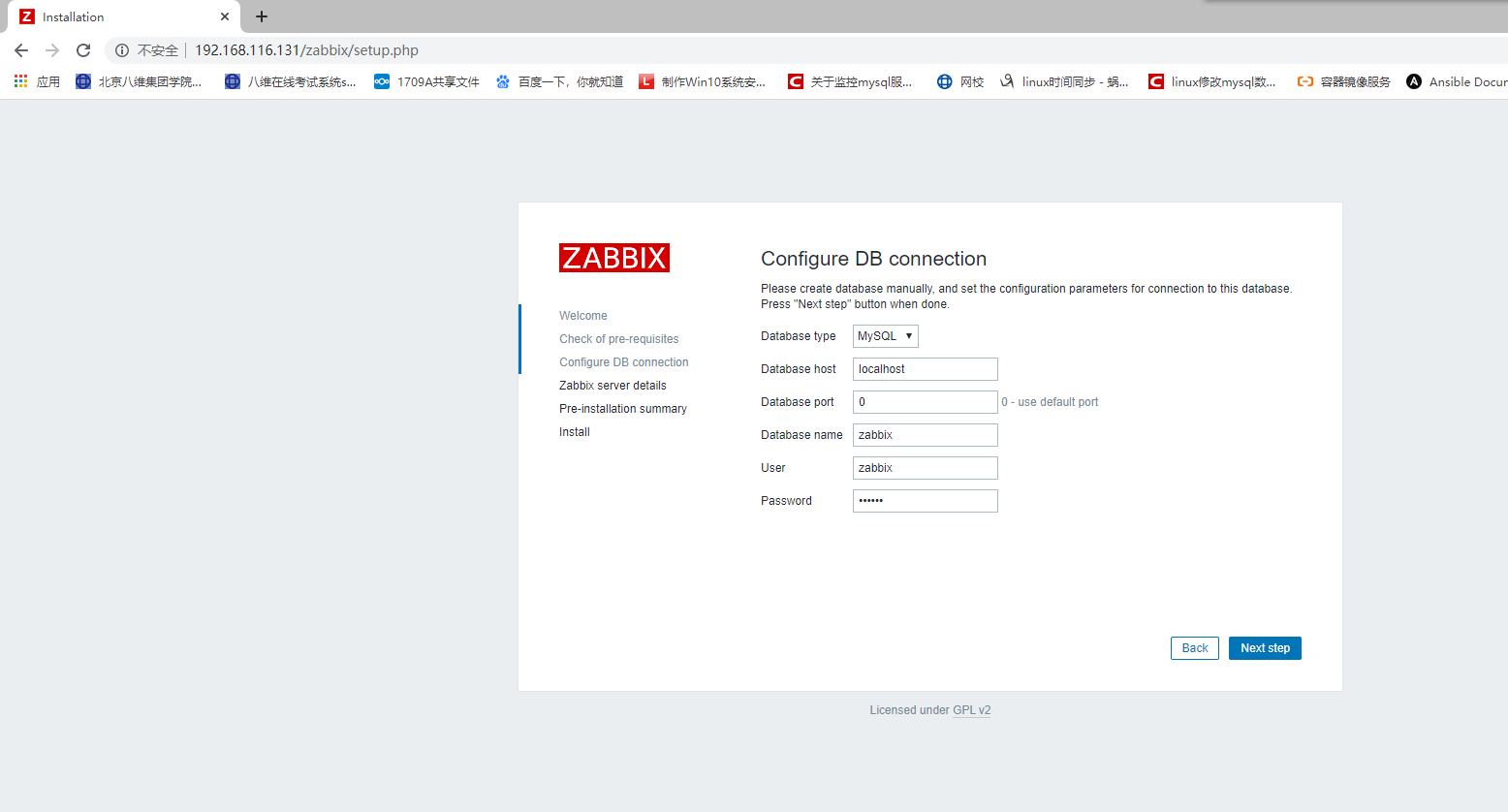Open the 网校 bookmark
This screenshot has width=1508, height=812.
click(x=960, y=82)
